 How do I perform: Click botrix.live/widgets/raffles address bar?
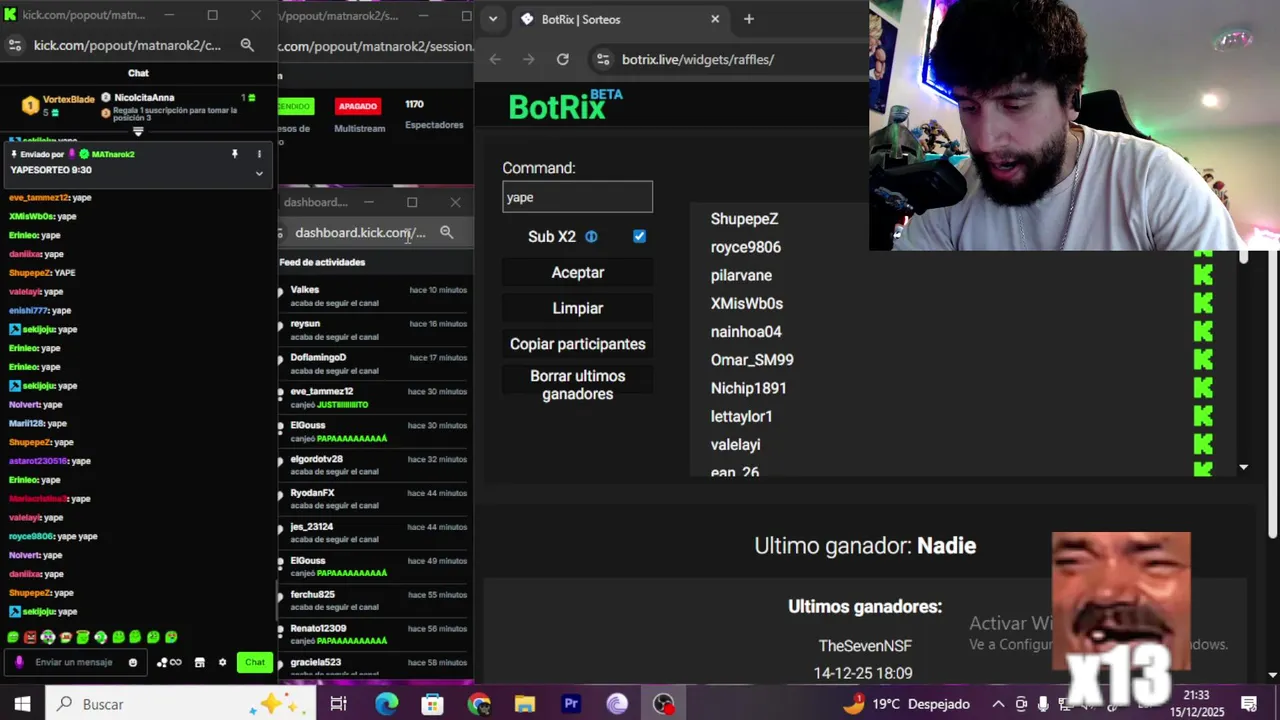[x=698, y=59]
